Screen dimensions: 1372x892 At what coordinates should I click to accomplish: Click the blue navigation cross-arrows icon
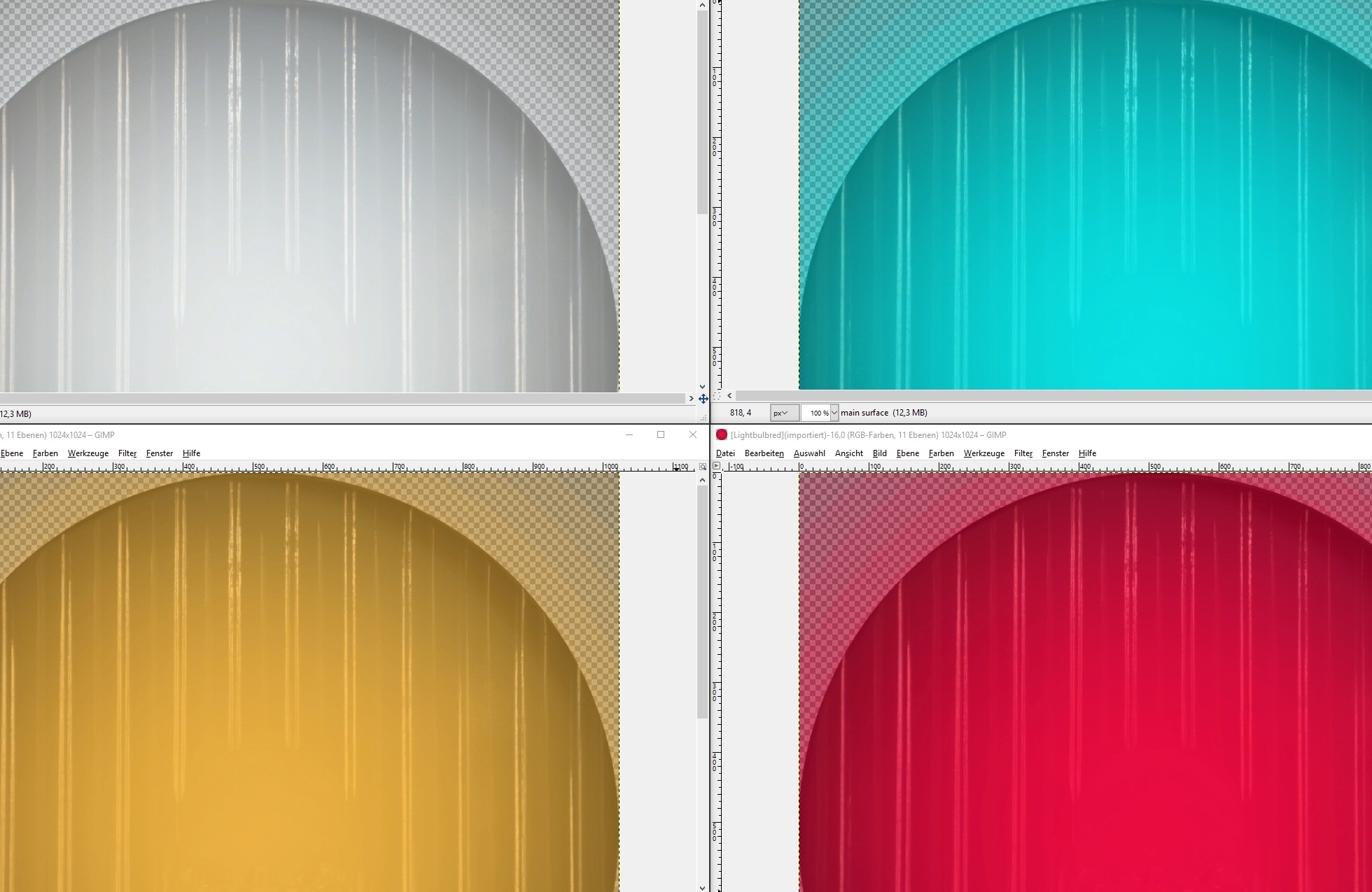703,399
